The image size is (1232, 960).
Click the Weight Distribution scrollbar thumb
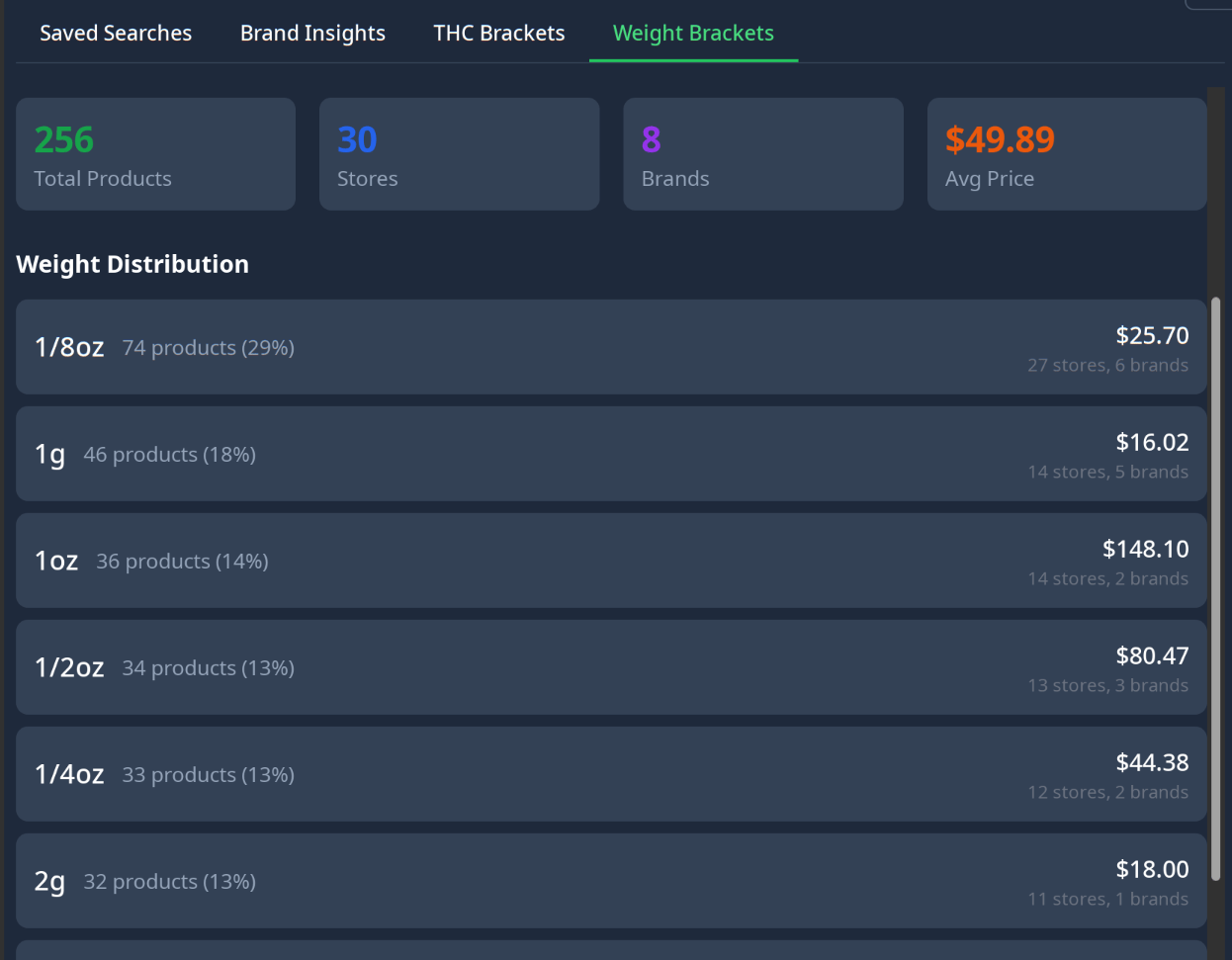1215,588
